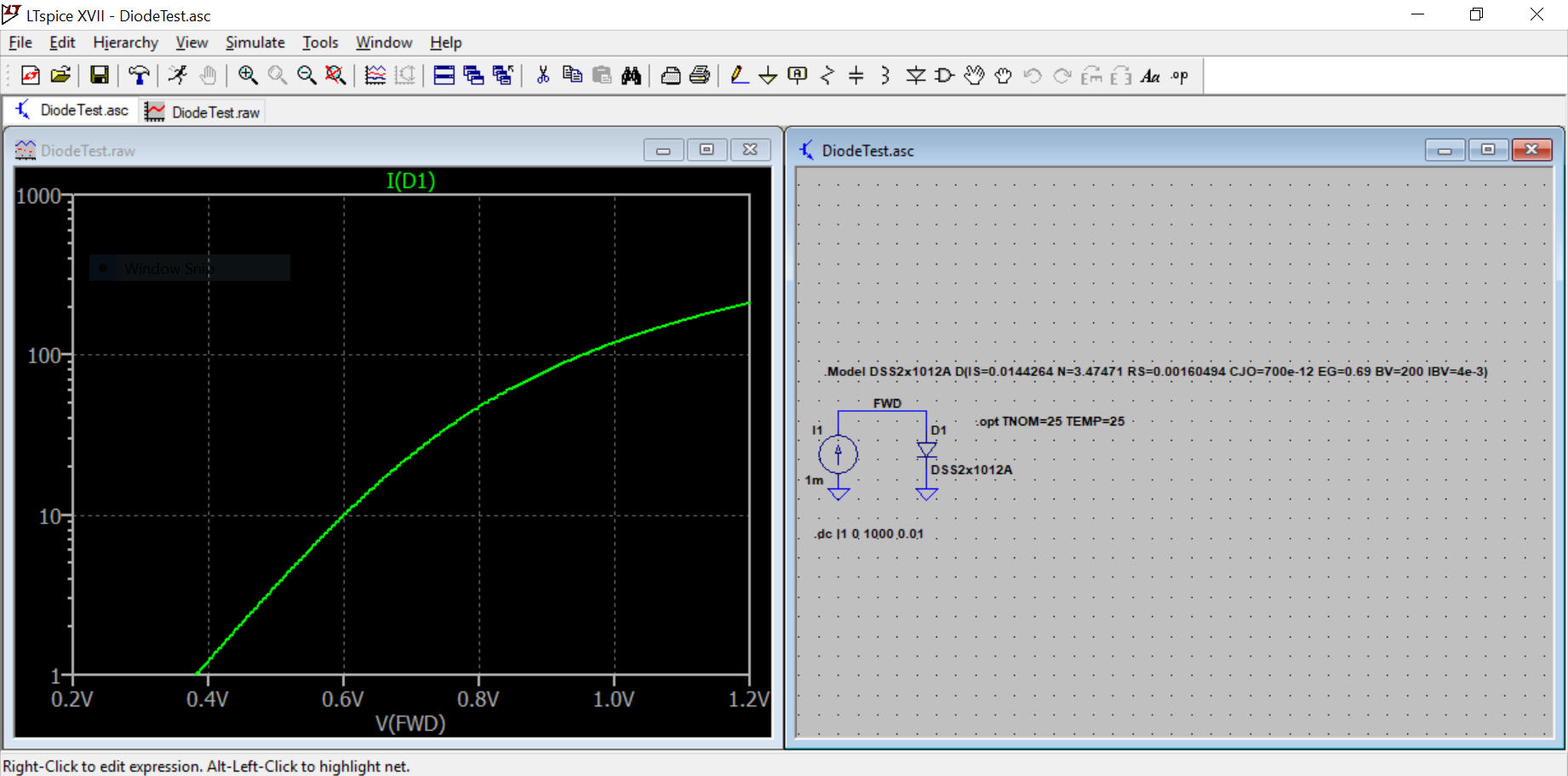
Task: Click the .dc I1 0 1000 0.01 directive
Action: 869,534
